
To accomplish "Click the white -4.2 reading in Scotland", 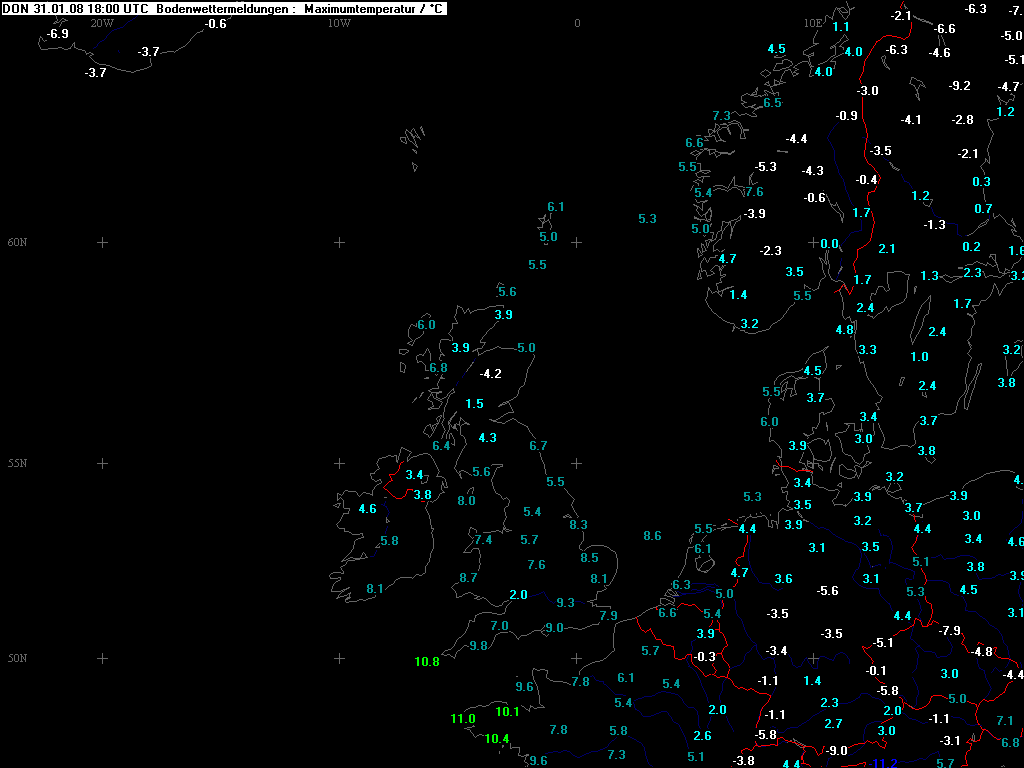I will pyautogui.click(x=490, y=374).
